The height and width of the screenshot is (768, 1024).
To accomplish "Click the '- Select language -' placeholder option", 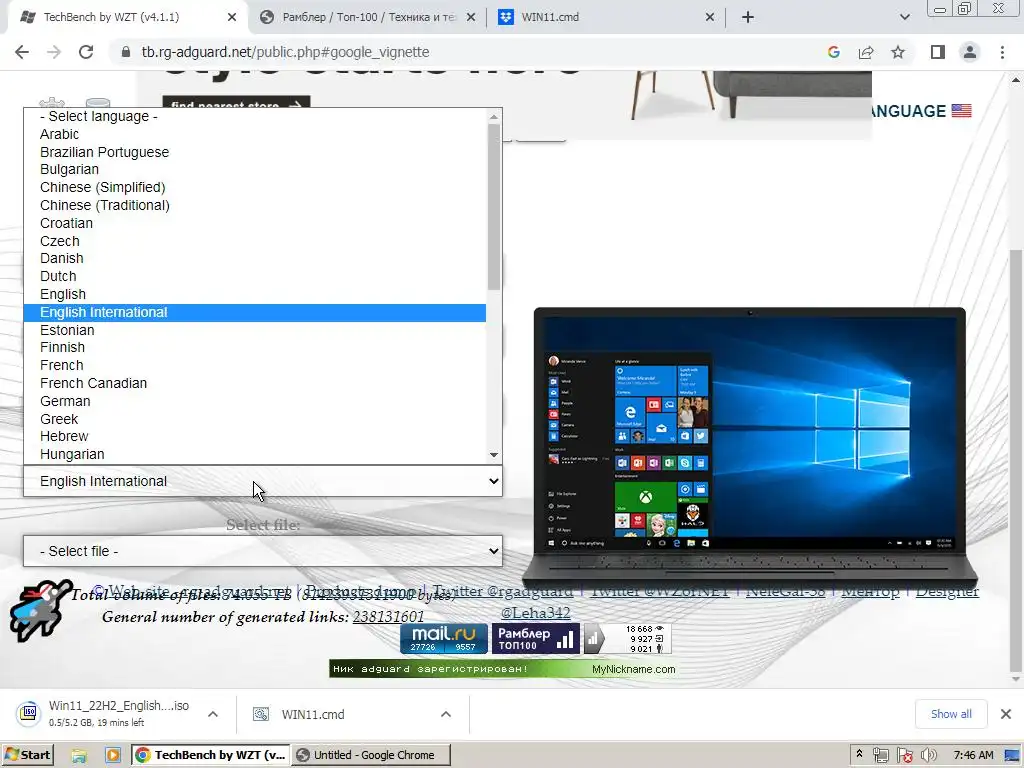I will click(255, 116).
